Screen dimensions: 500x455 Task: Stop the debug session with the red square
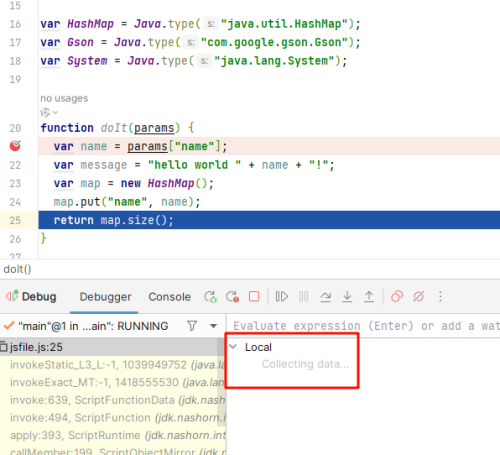pyautogui.click(x=254, y=296)
